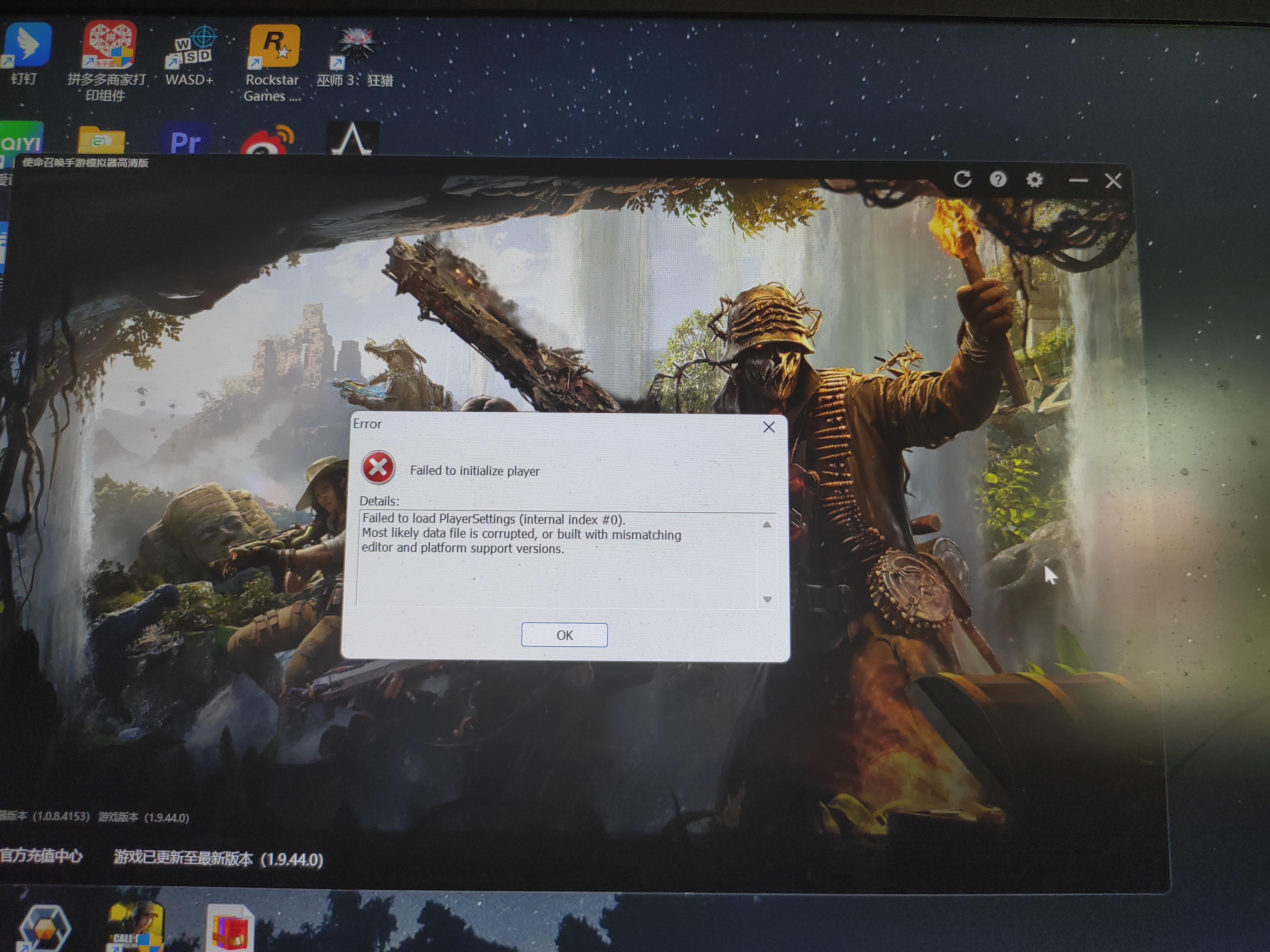Open the black triangle-logo desktop icon

tap(353, 138)
